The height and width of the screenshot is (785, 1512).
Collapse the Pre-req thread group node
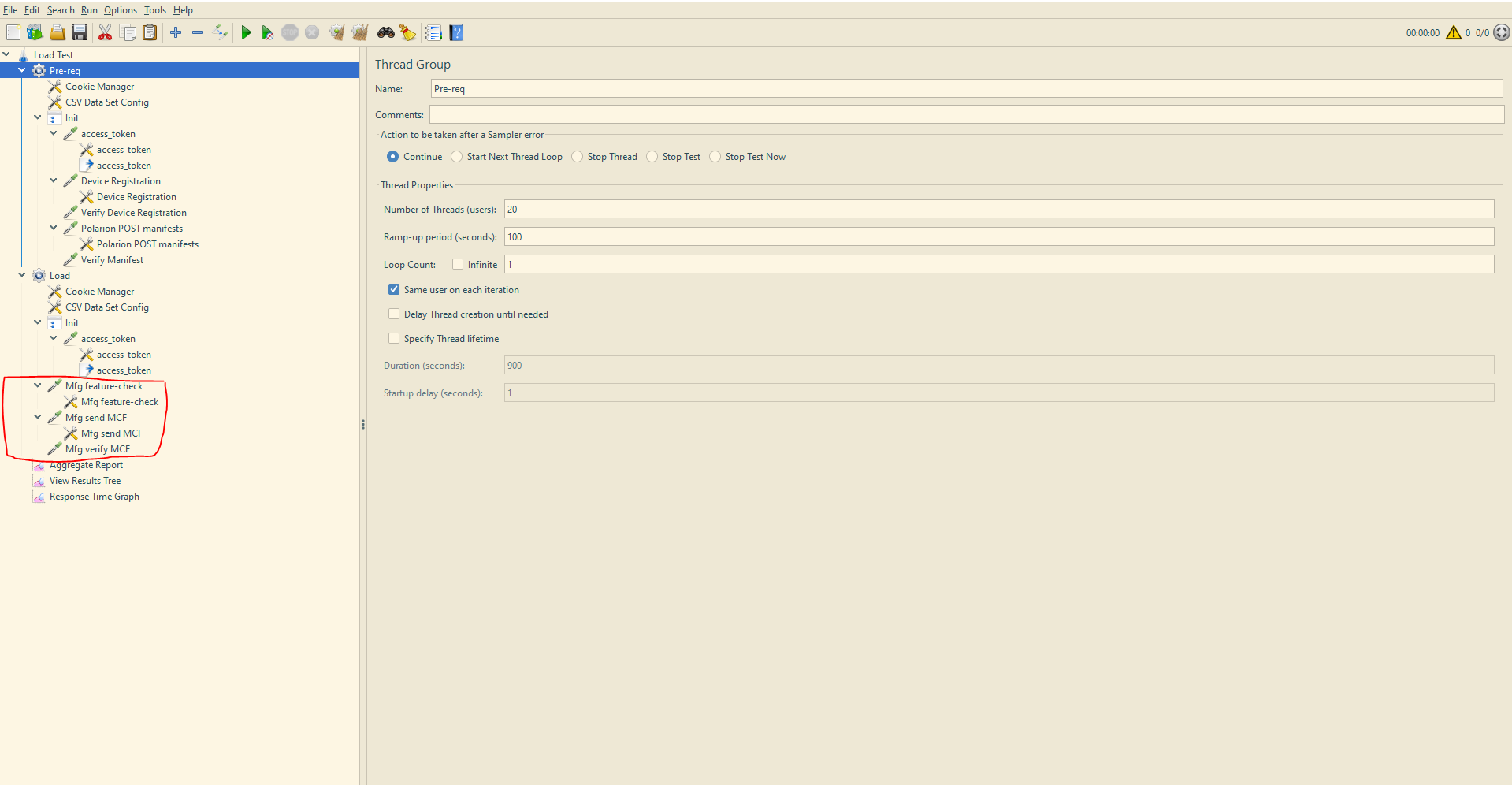22,70
